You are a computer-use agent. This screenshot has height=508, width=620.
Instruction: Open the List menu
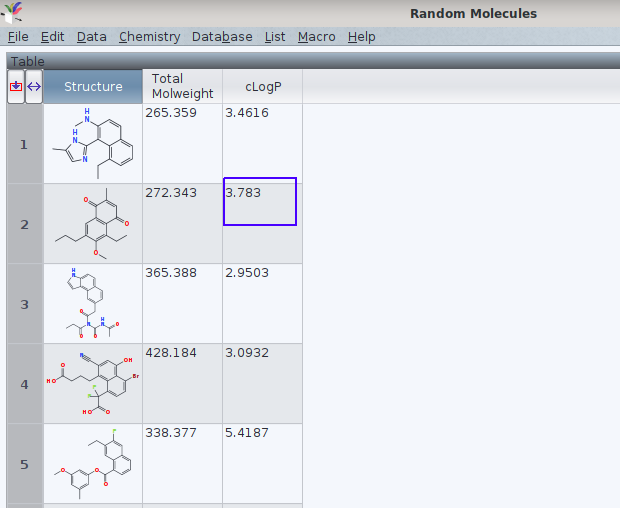[x=275, y=37]
